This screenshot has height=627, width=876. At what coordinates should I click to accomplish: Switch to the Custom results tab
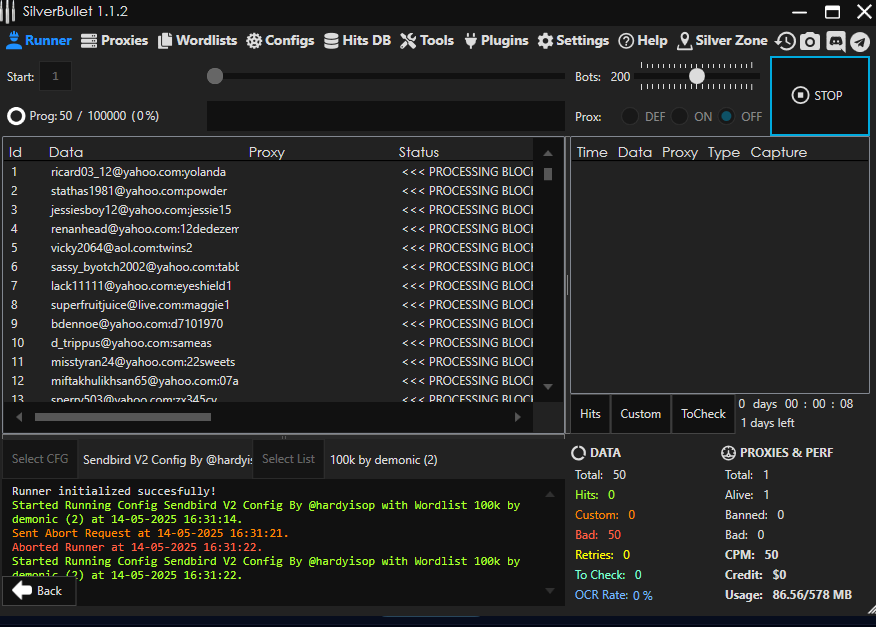(x=640, y=414)
